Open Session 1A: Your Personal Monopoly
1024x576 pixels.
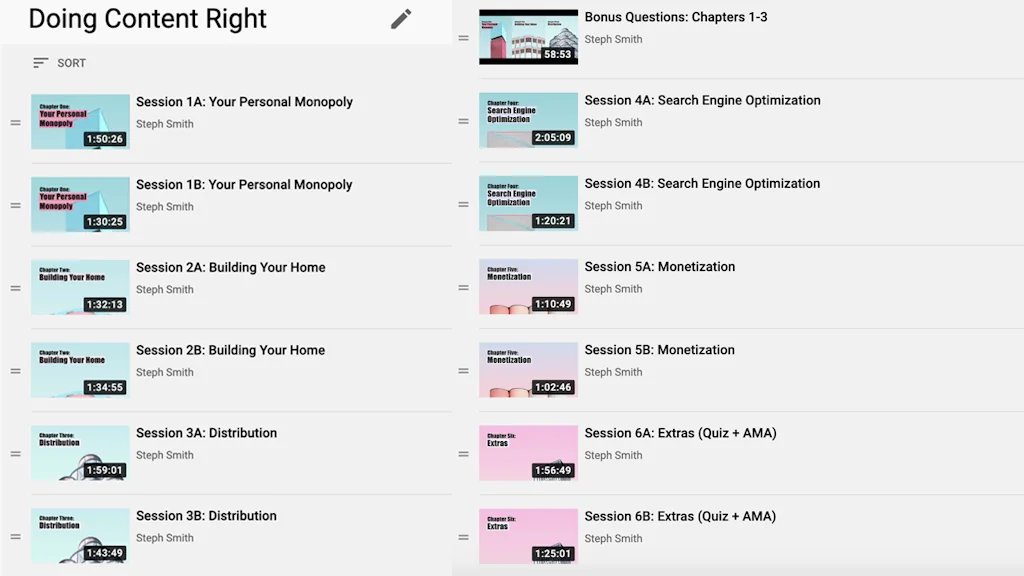[244, 101]
